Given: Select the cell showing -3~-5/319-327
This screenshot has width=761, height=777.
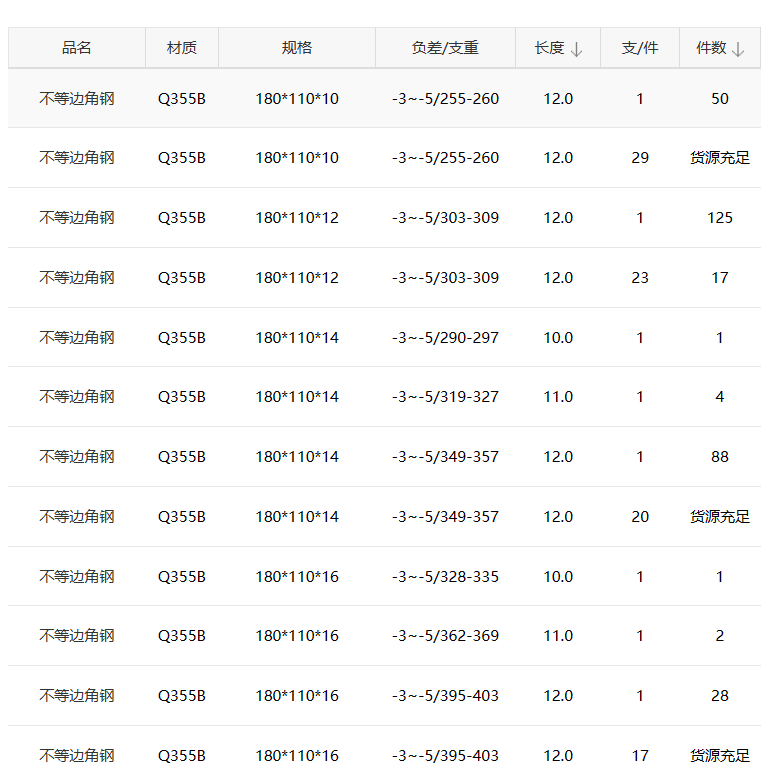Looking at the screenshot, I should (445, 397).
